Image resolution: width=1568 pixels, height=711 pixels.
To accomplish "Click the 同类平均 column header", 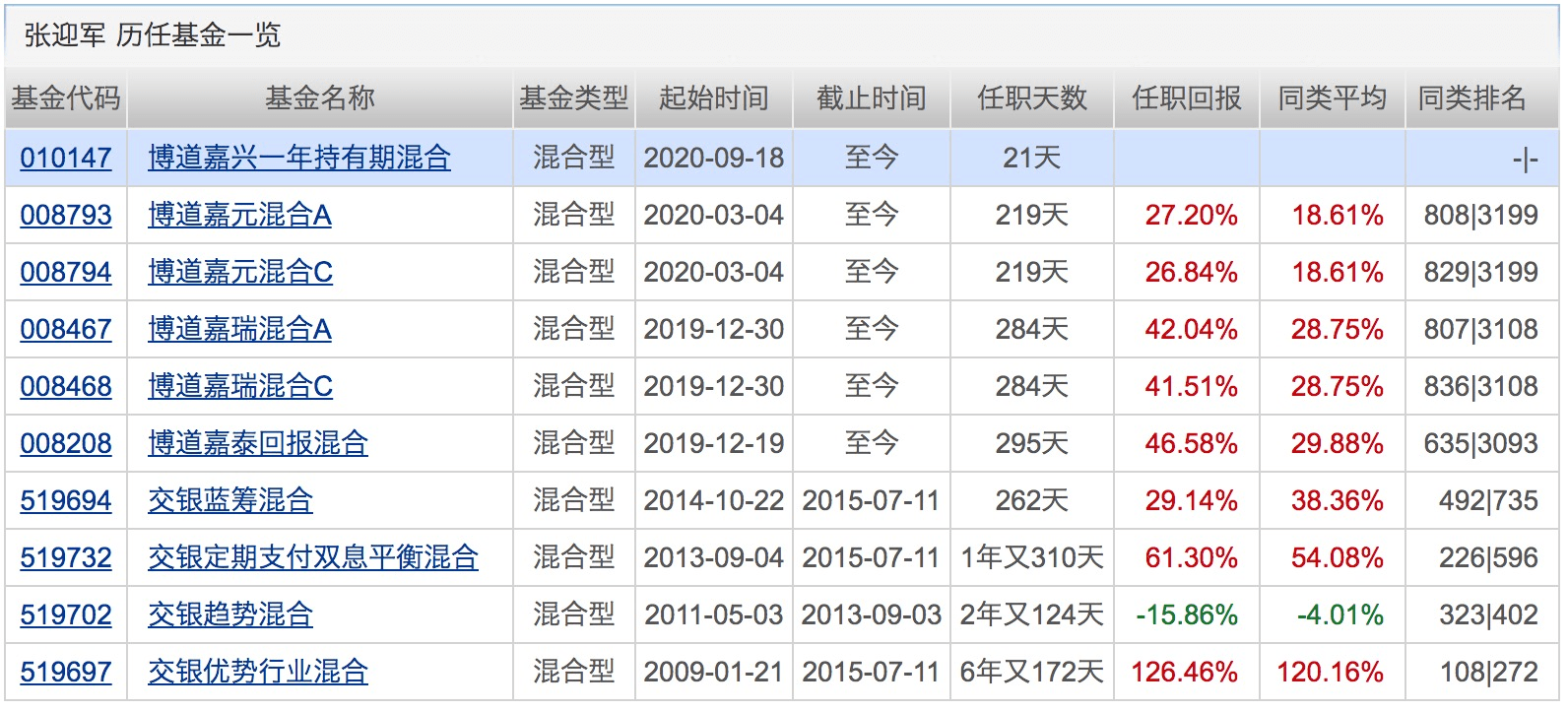I will point(1333,98).
